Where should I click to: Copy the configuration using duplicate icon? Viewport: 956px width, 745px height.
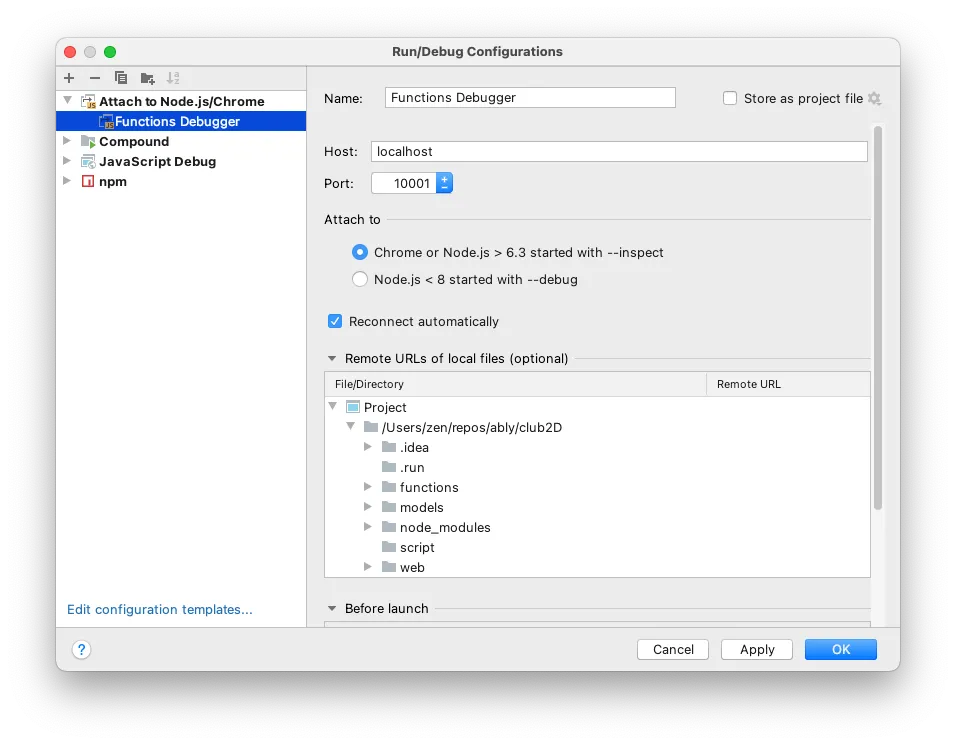[x=121, y=78]
